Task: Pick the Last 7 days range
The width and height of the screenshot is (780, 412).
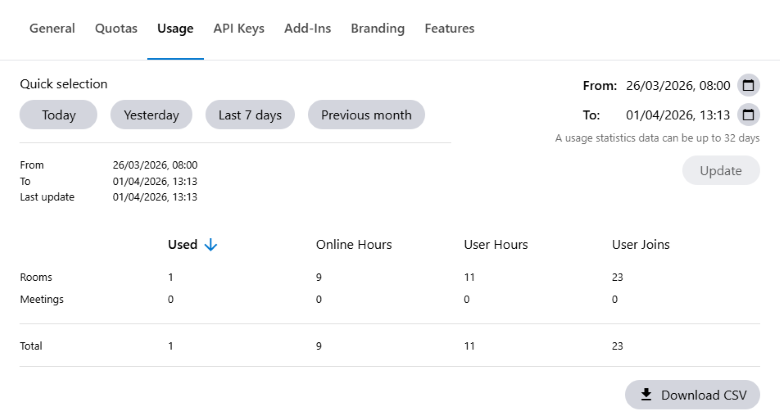Action: pyautogui.click(x=250, y=115)
